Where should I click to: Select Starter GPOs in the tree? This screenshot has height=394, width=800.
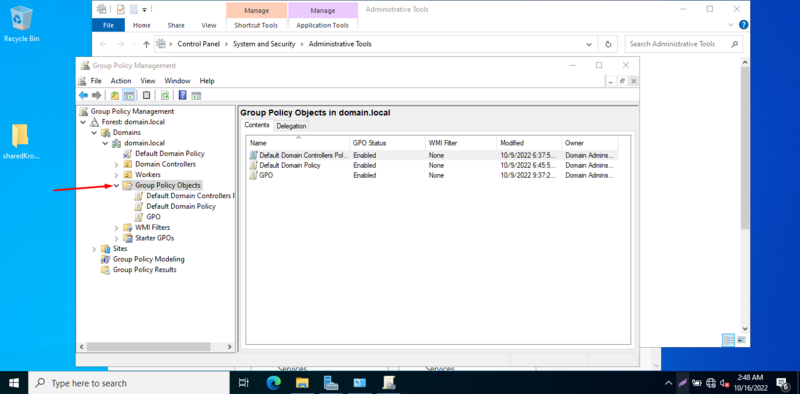(x=155, y=238)
